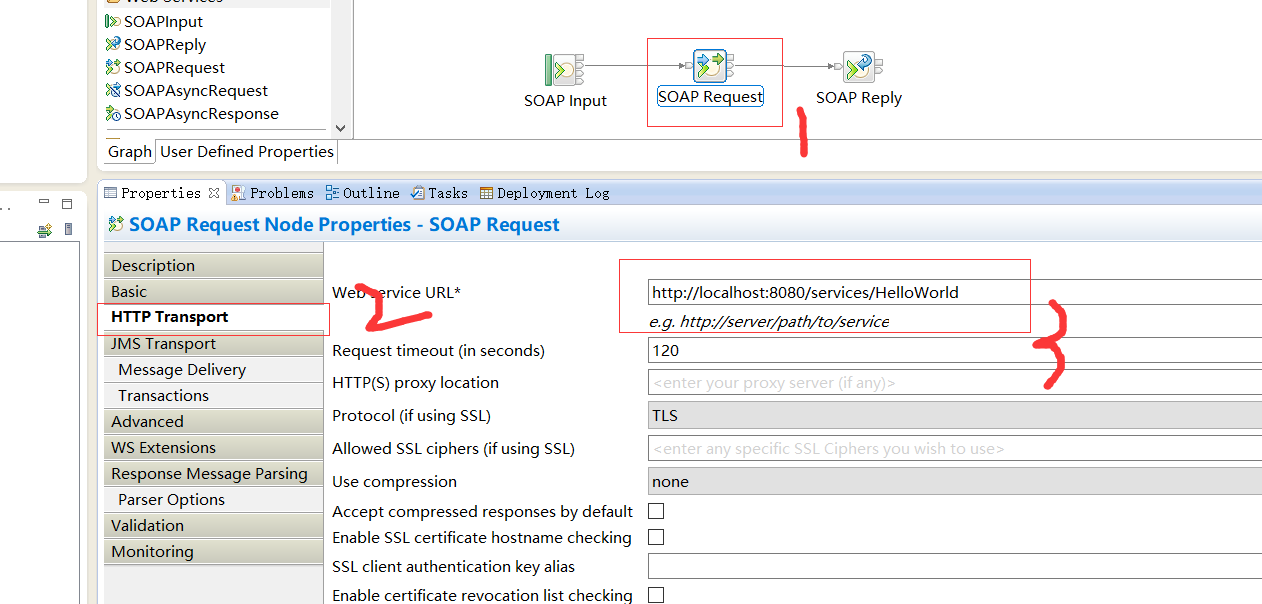Viewport: 1262px width, 604px height.
Task: Open the Problems tab
Action: tap(272, 193)
